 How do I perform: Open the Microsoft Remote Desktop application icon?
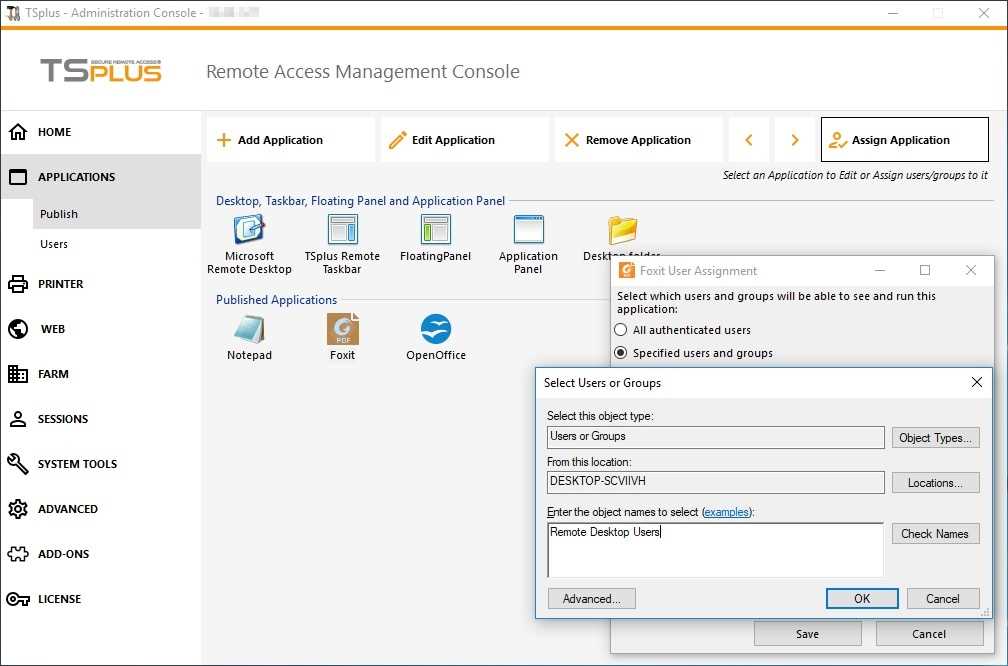tap(249, 231)
